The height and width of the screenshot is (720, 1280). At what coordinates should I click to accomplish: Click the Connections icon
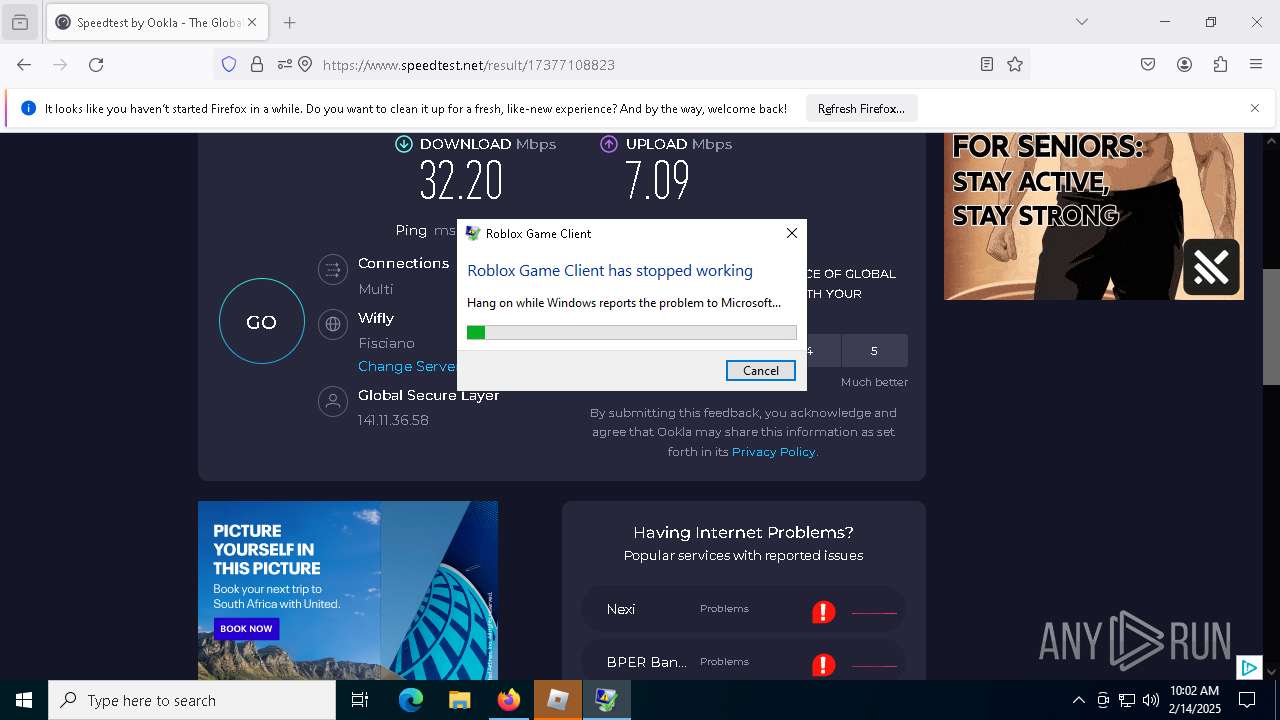point(332,269)
